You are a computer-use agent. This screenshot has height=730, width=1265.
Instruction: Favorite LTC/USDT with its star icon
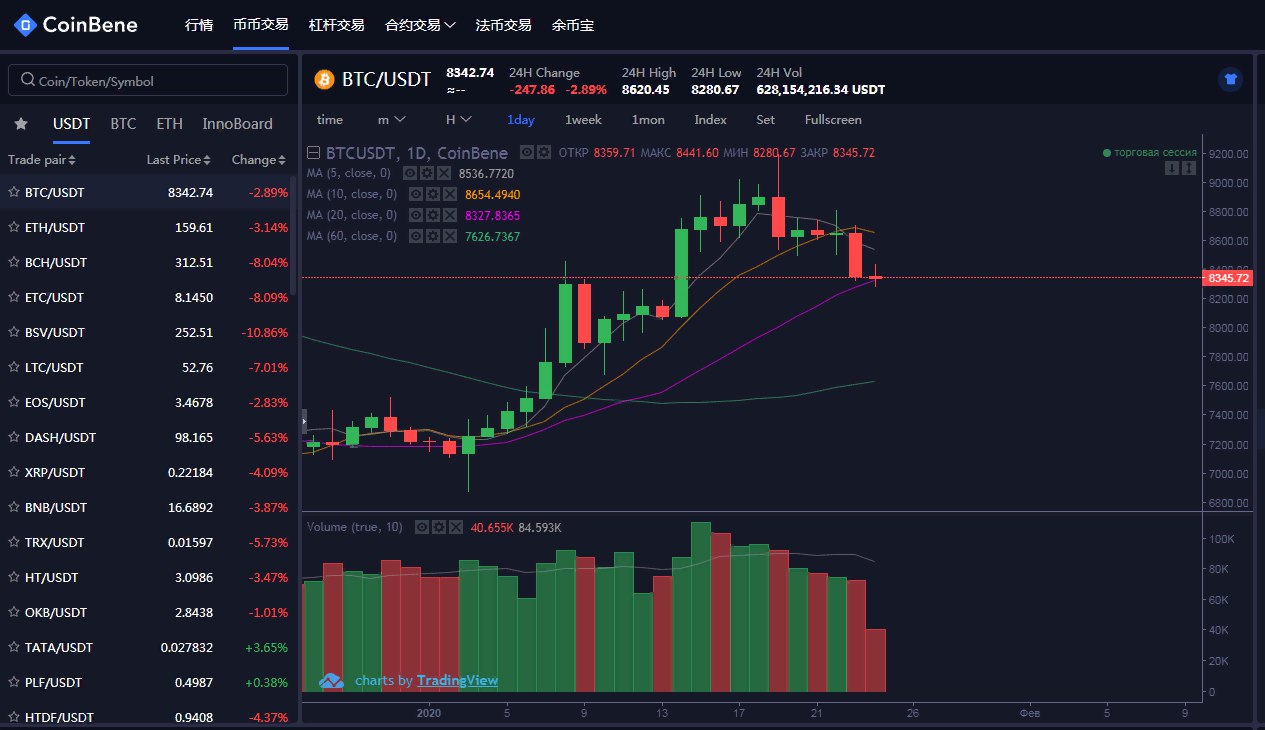14,367
